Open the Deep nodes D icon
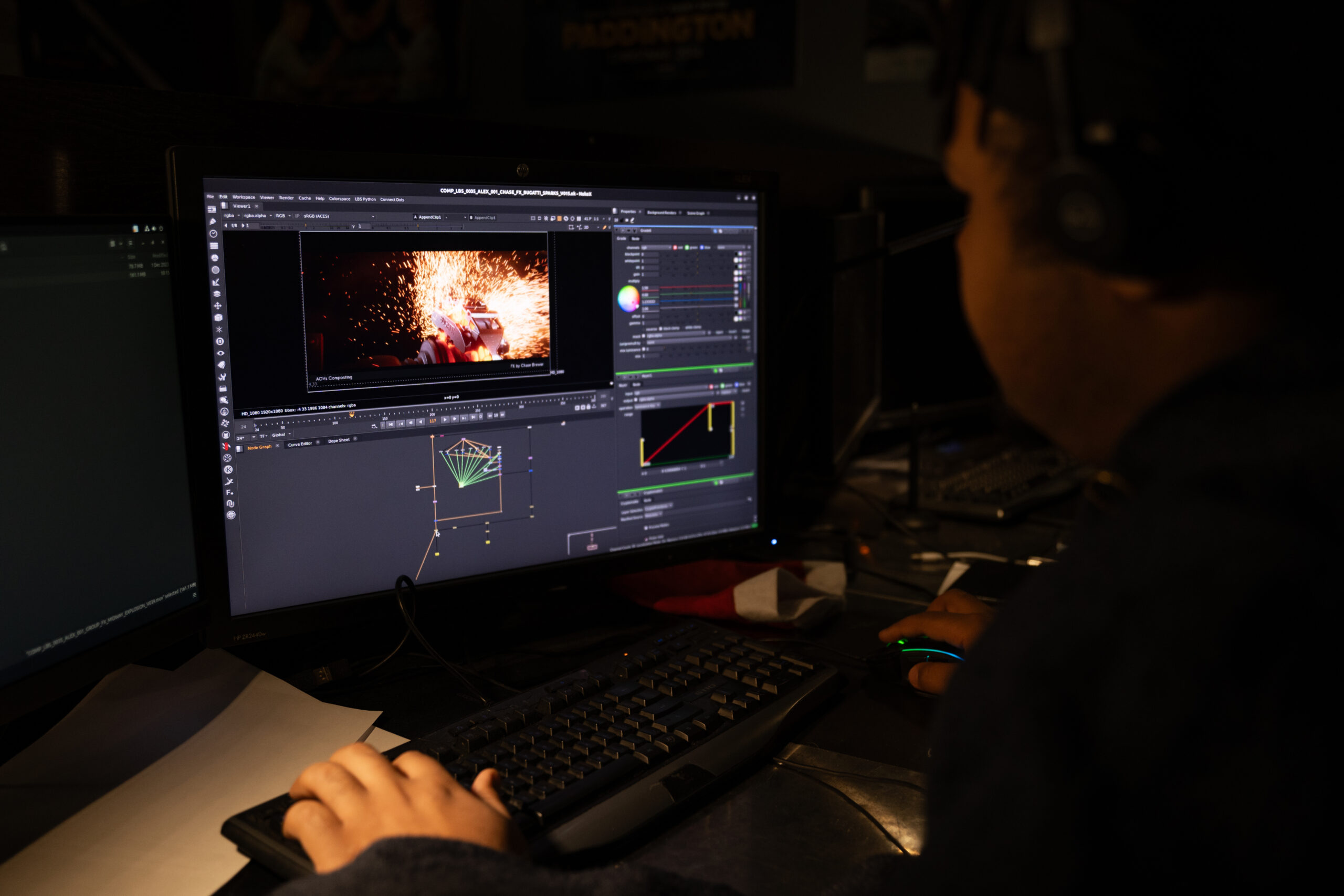Viewport: 1344px width, 896px height. click(219, 341)
